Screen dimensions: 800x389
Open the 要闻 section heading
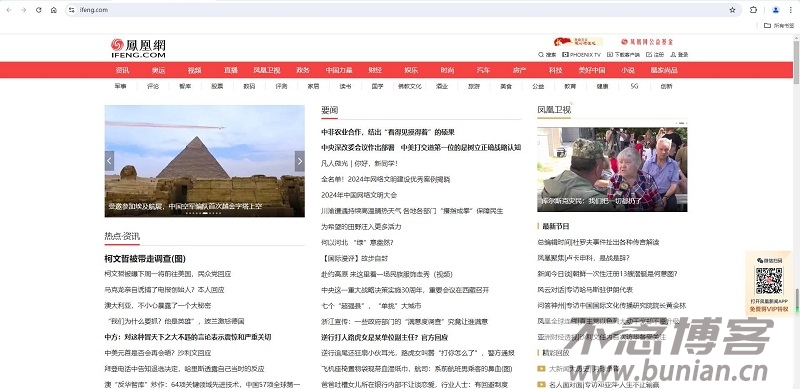click(x=330, y=110)
